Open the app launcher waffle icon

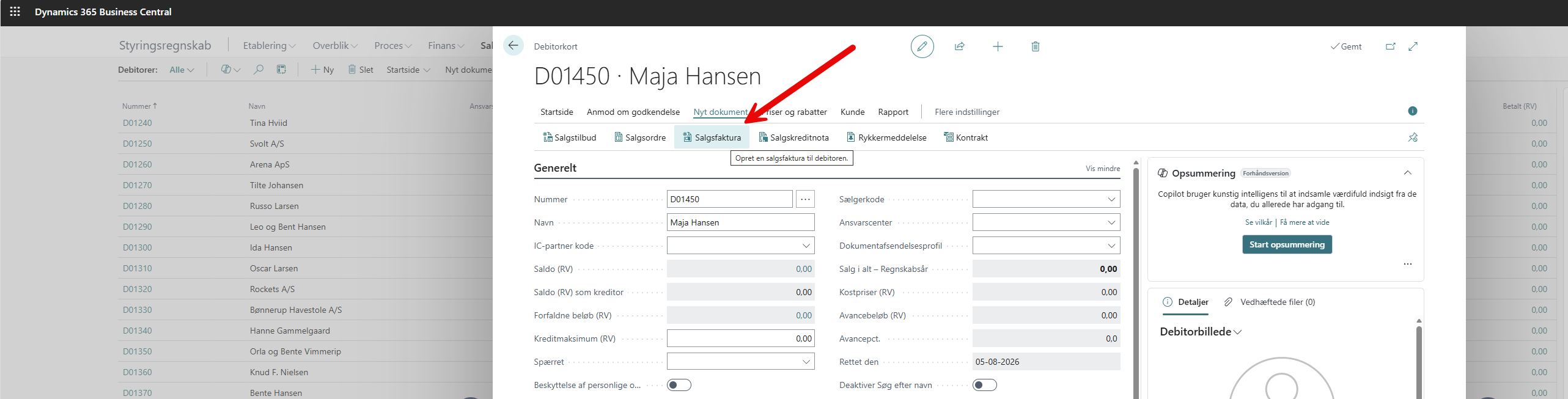coord(15,12)
